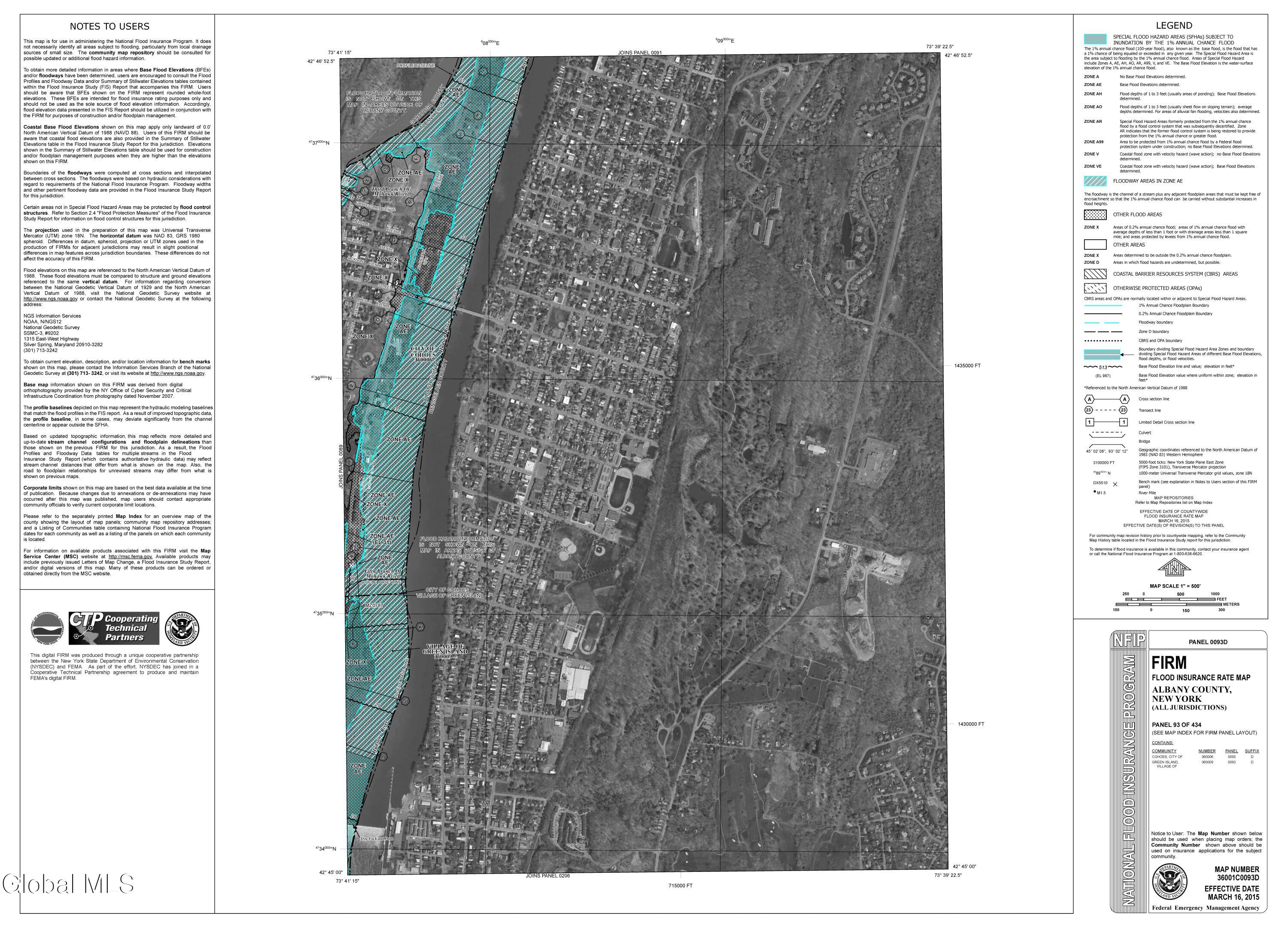Click the CTP Cooperating Technical Partners logo
Viewport: 1288px width, 926px height.
(114, 628)
